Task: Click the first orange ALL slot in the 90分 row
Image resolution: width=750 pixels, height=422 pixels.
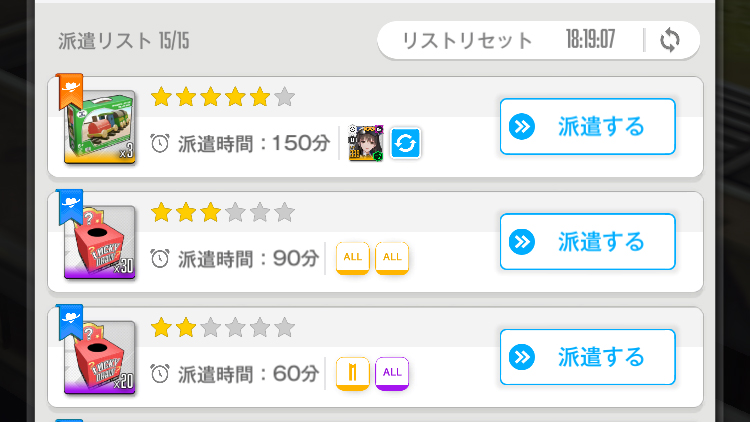Action: [351, 258]
